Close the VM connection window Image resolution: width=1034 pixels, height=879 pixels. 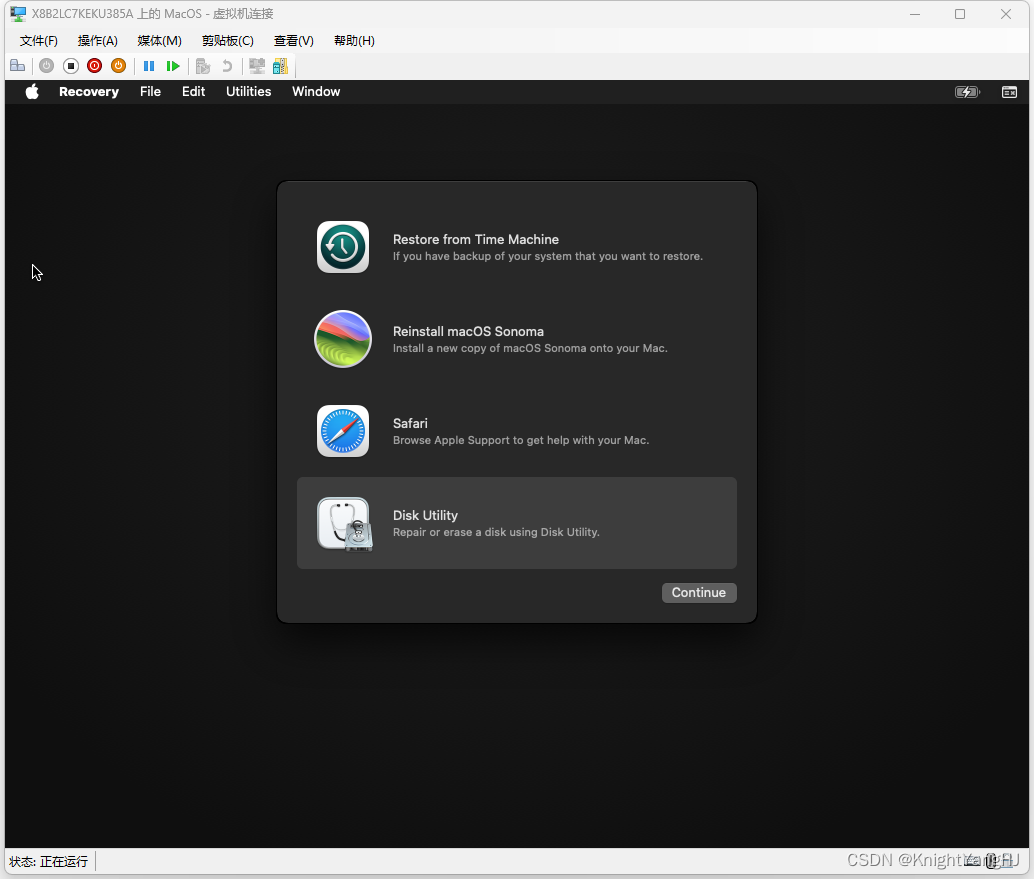[1006, 14]
